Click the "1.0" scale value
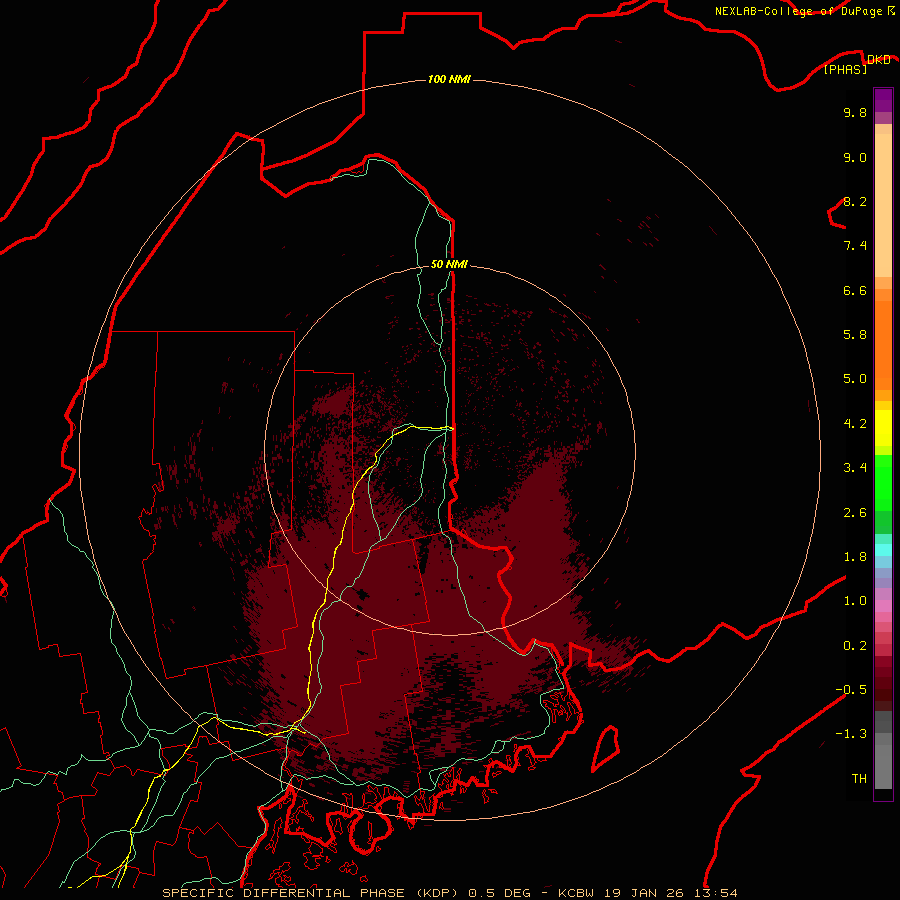 (855, 601)
